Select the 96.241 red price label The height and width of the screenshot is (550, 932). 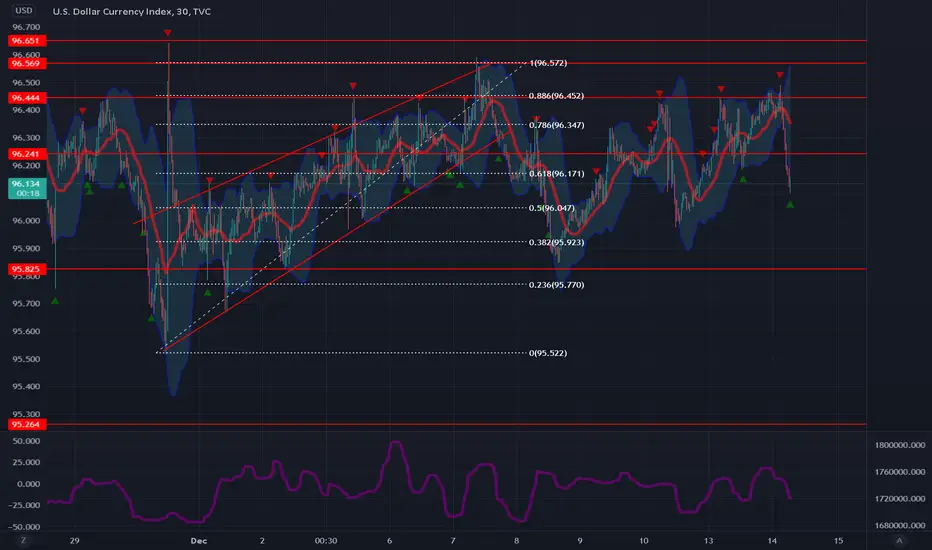[x=27, y=154]
